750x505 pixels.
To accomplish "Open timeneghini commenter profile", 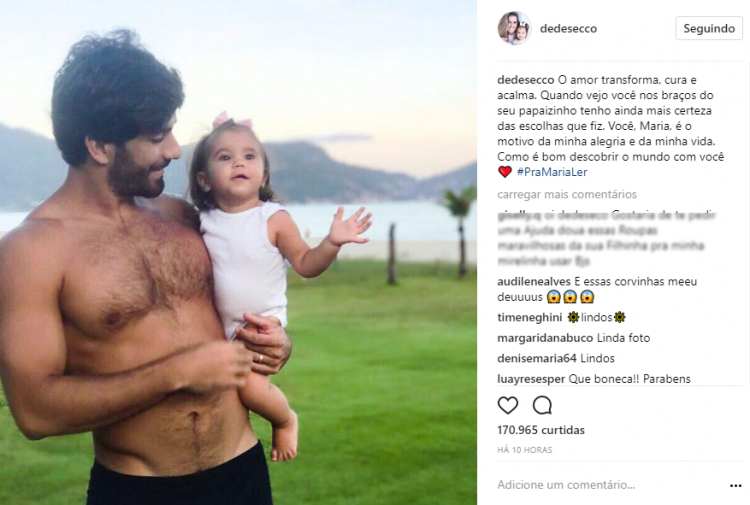I will tap(529, 318).
